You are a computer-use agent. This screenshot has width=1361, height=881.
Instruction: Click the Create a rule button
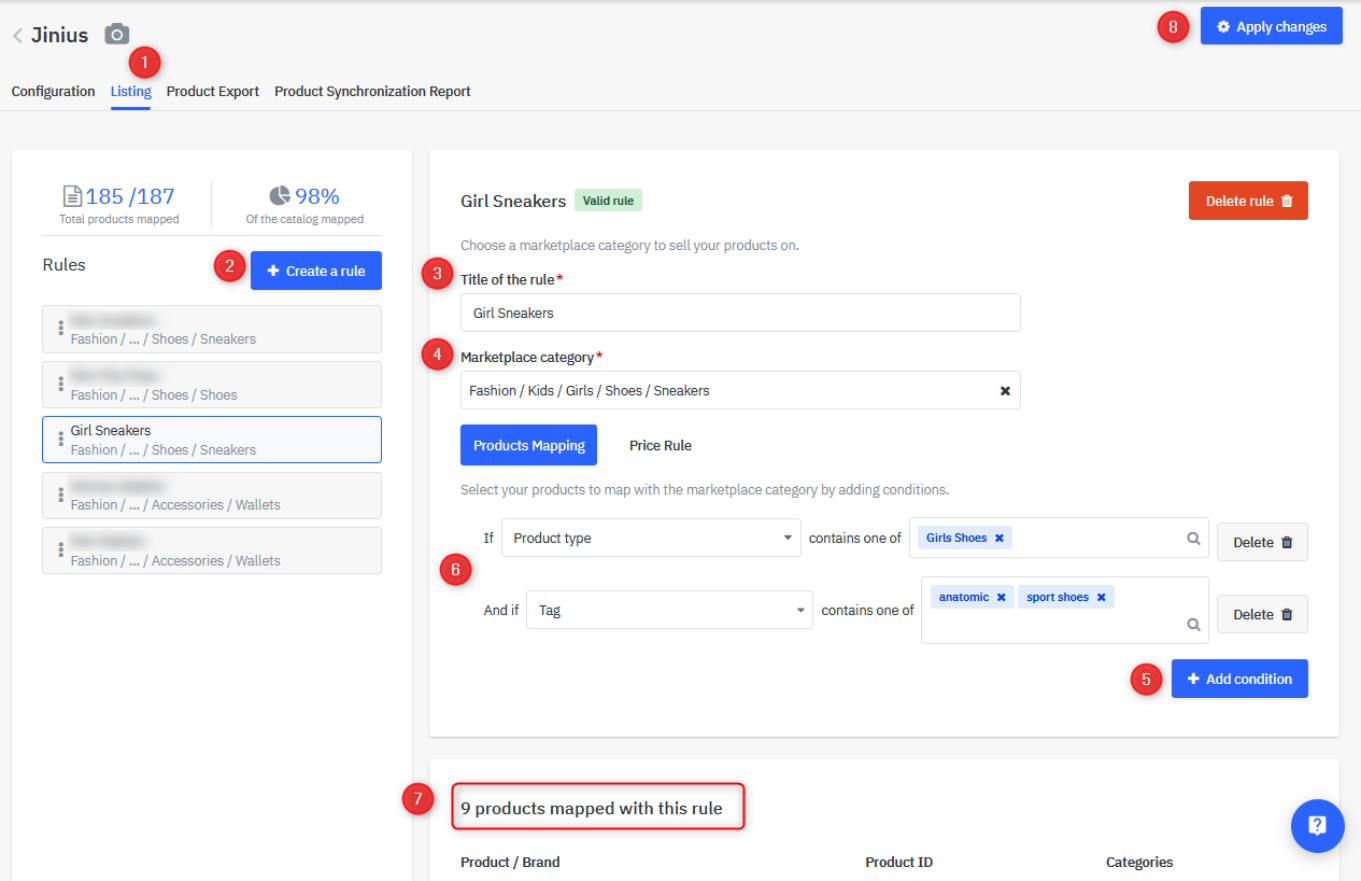(x=316, y=271)
